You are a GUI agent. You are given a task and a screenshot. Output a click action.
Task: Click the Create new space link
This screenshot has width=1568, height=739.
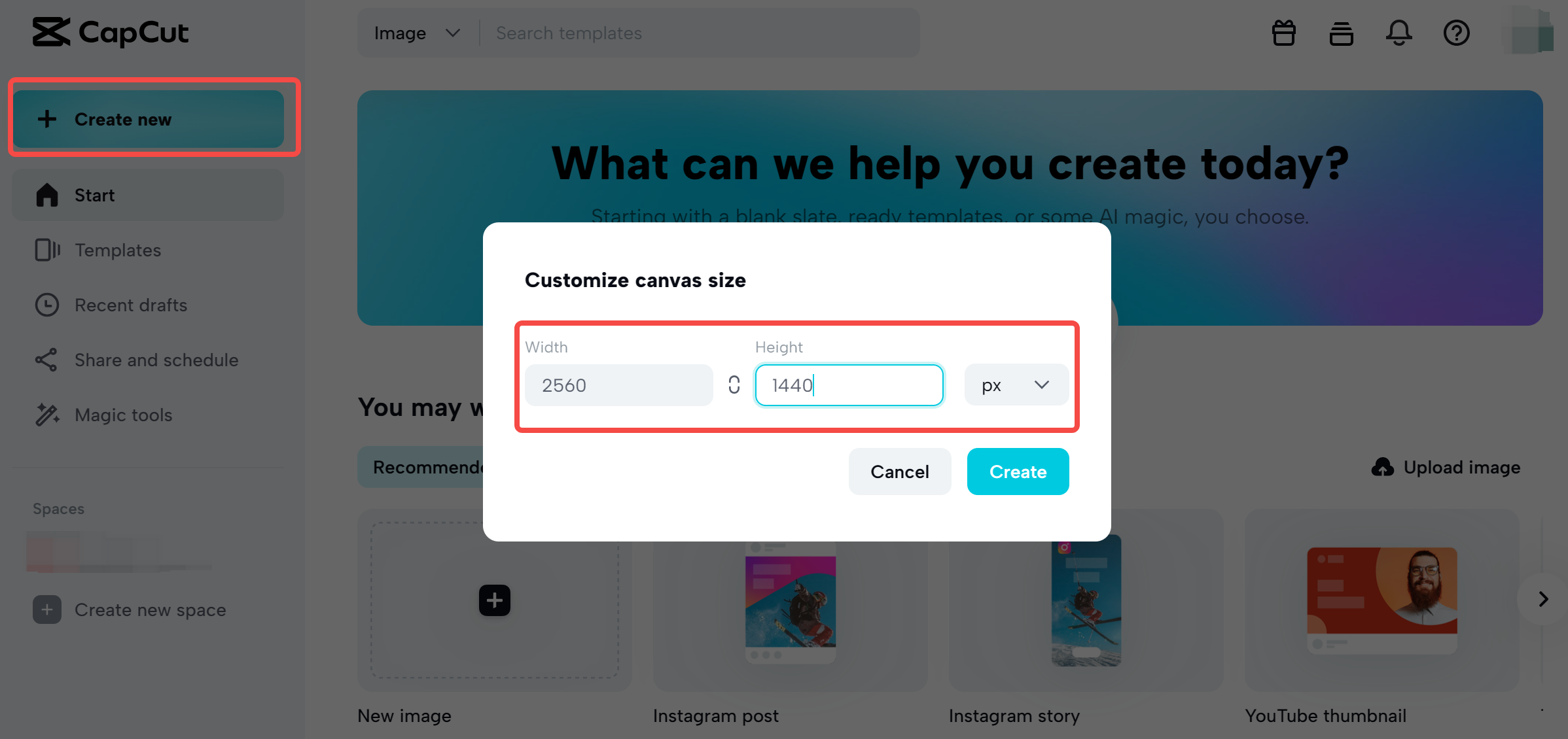(130, 609)
